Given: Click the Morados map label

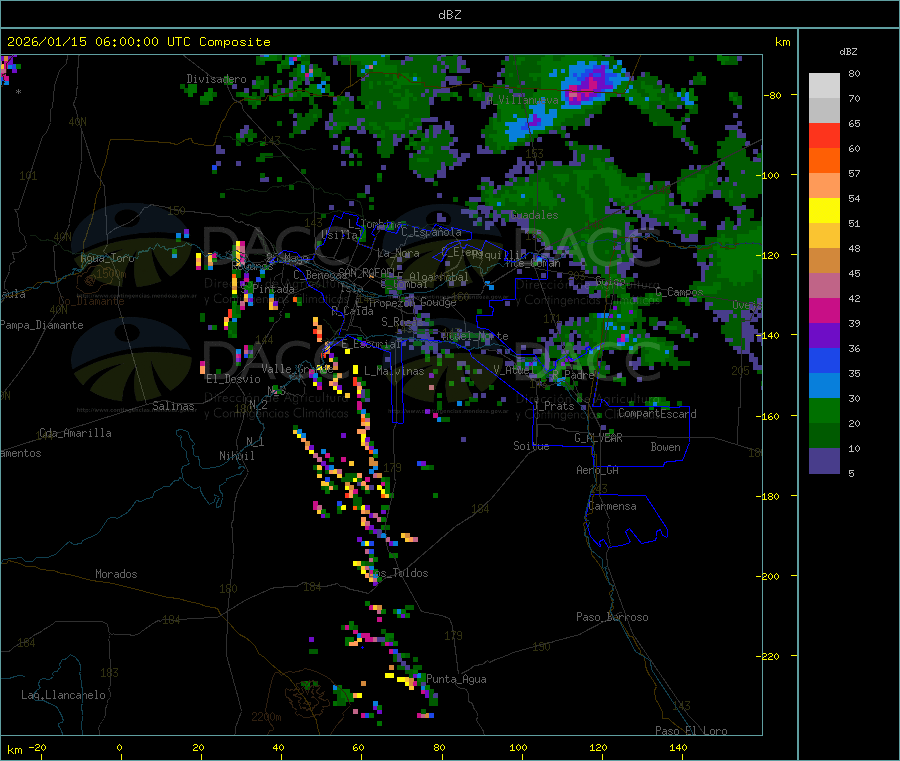Looking at the screenshot, I should [116, 574].
